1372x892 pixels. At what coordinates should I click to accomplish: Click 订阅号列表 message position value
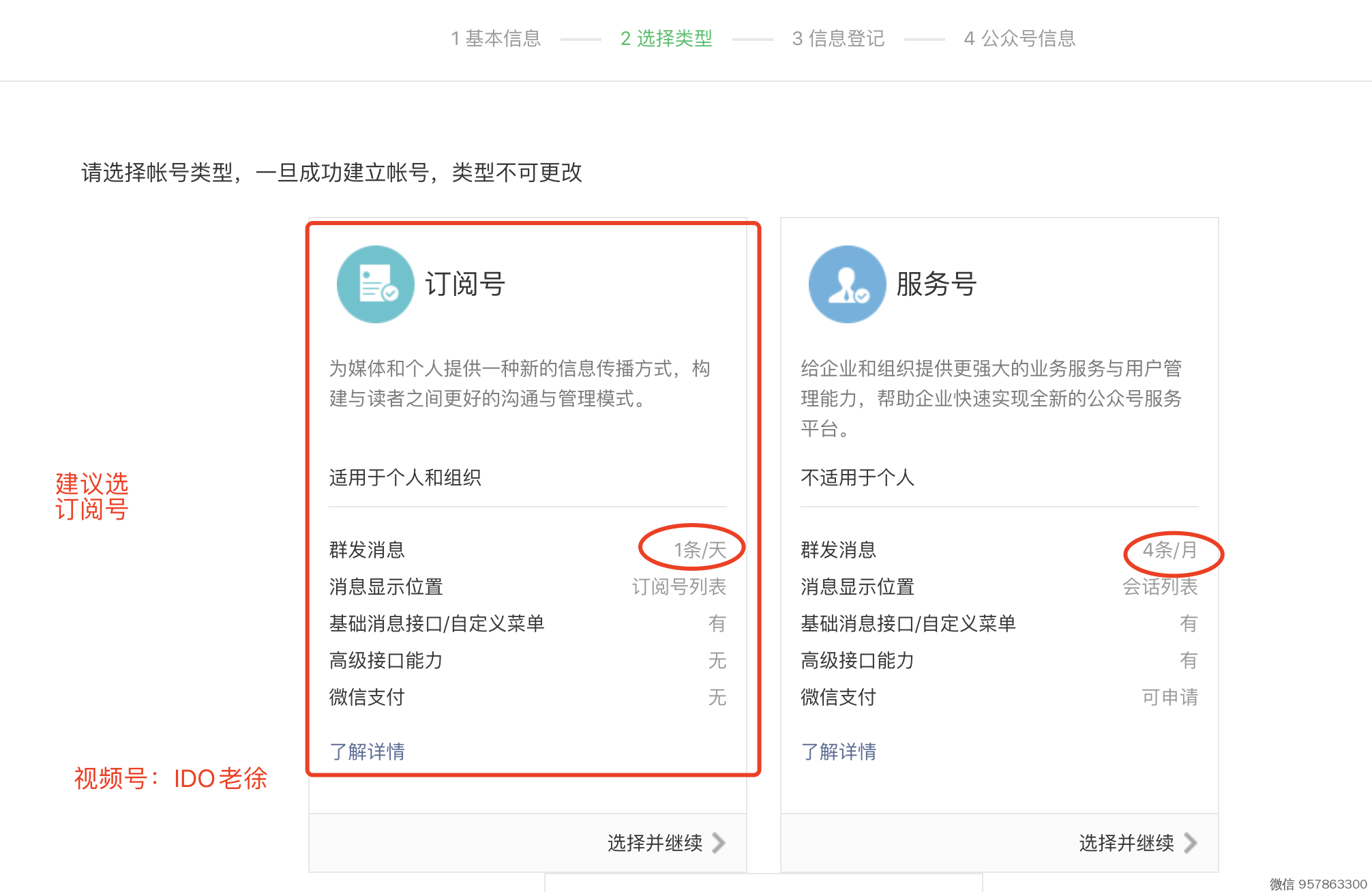(678, 586)
